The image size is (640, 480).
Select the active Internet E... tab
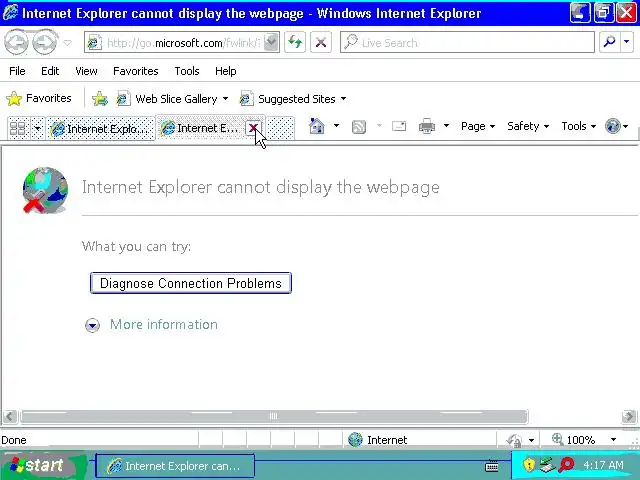click(202, 128)
